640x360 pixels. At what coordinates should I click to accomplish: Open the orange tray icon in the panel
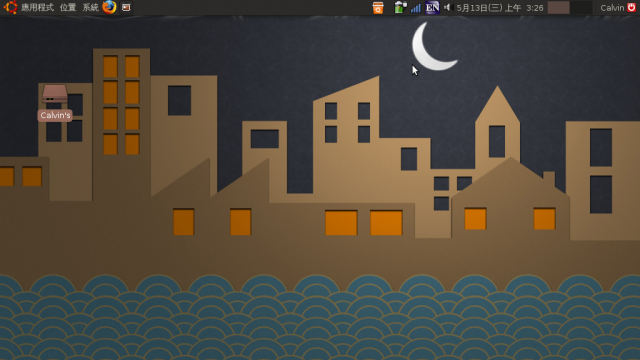(x=378, y=7)
